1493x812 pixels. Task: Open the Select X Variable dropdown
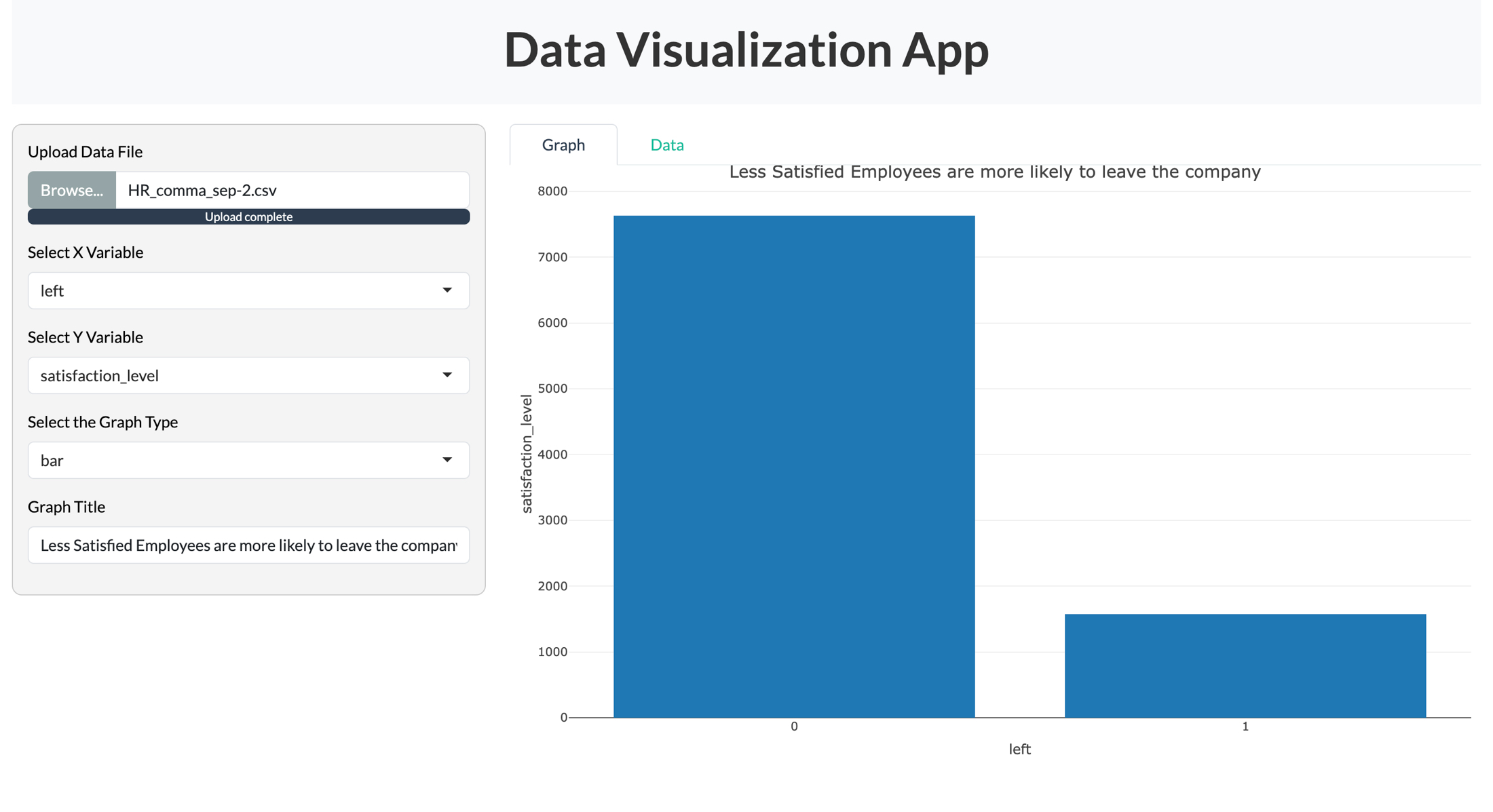pyautogui.click(x=248, y=290)
